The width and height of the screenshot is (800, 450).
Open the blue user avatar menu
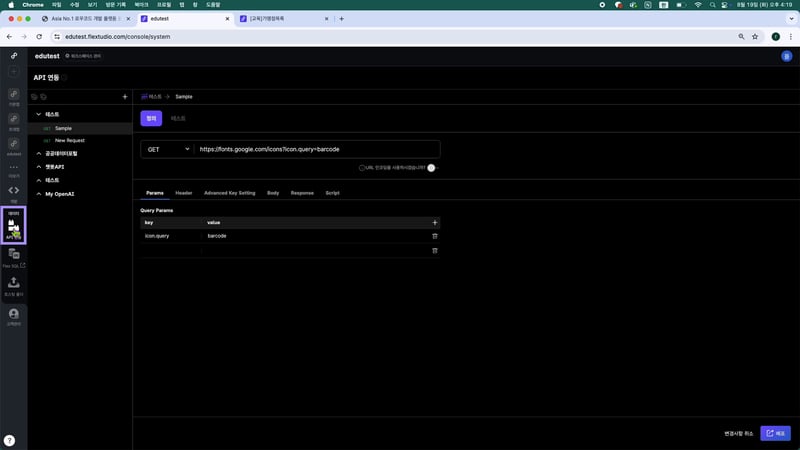click(x=786, y=57)
